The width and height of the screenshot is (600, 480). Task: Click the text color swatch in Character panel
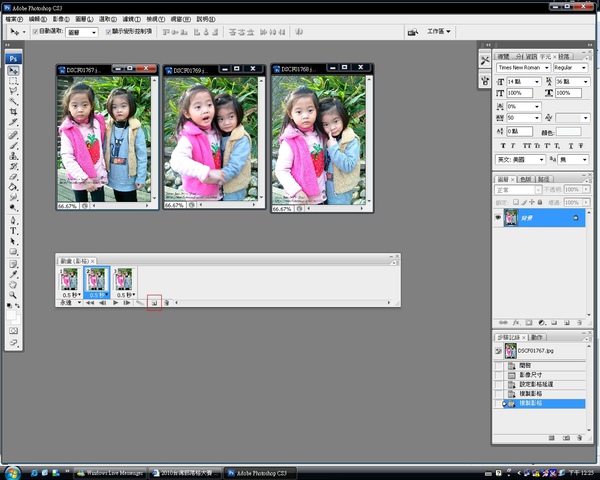568,132
